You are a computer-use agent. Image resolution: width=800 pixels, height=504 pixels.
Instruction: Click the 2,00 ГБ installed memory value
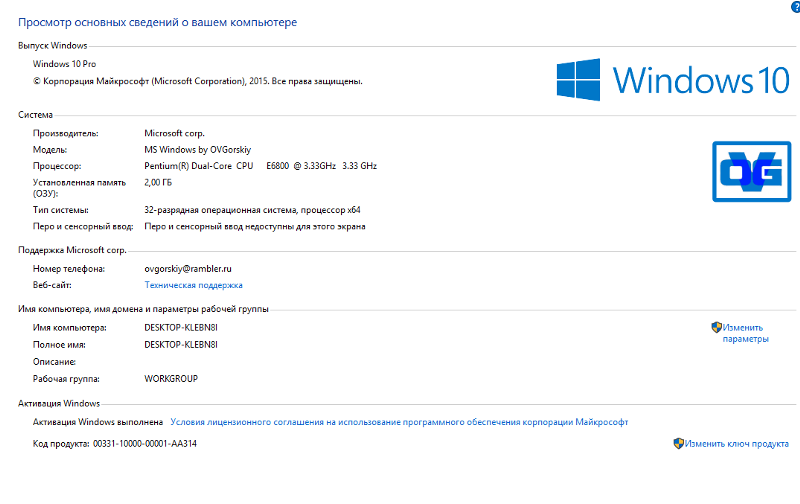(158, 182)
